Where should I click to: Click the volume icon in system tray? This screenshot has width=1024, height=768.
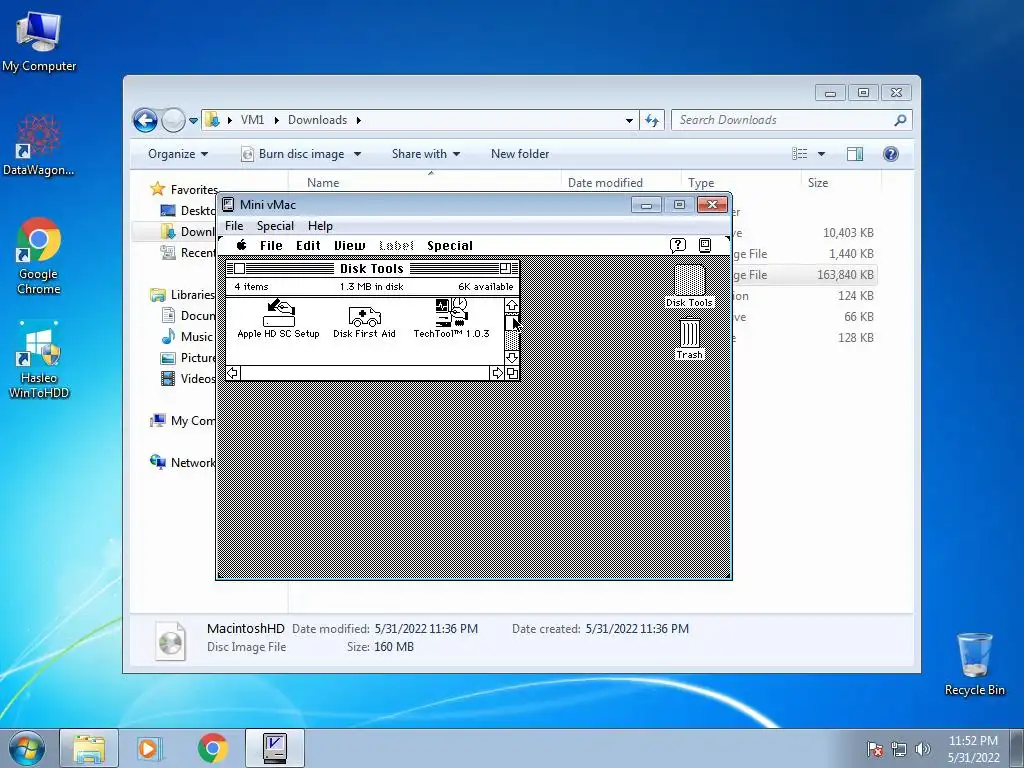coord(923,748)
